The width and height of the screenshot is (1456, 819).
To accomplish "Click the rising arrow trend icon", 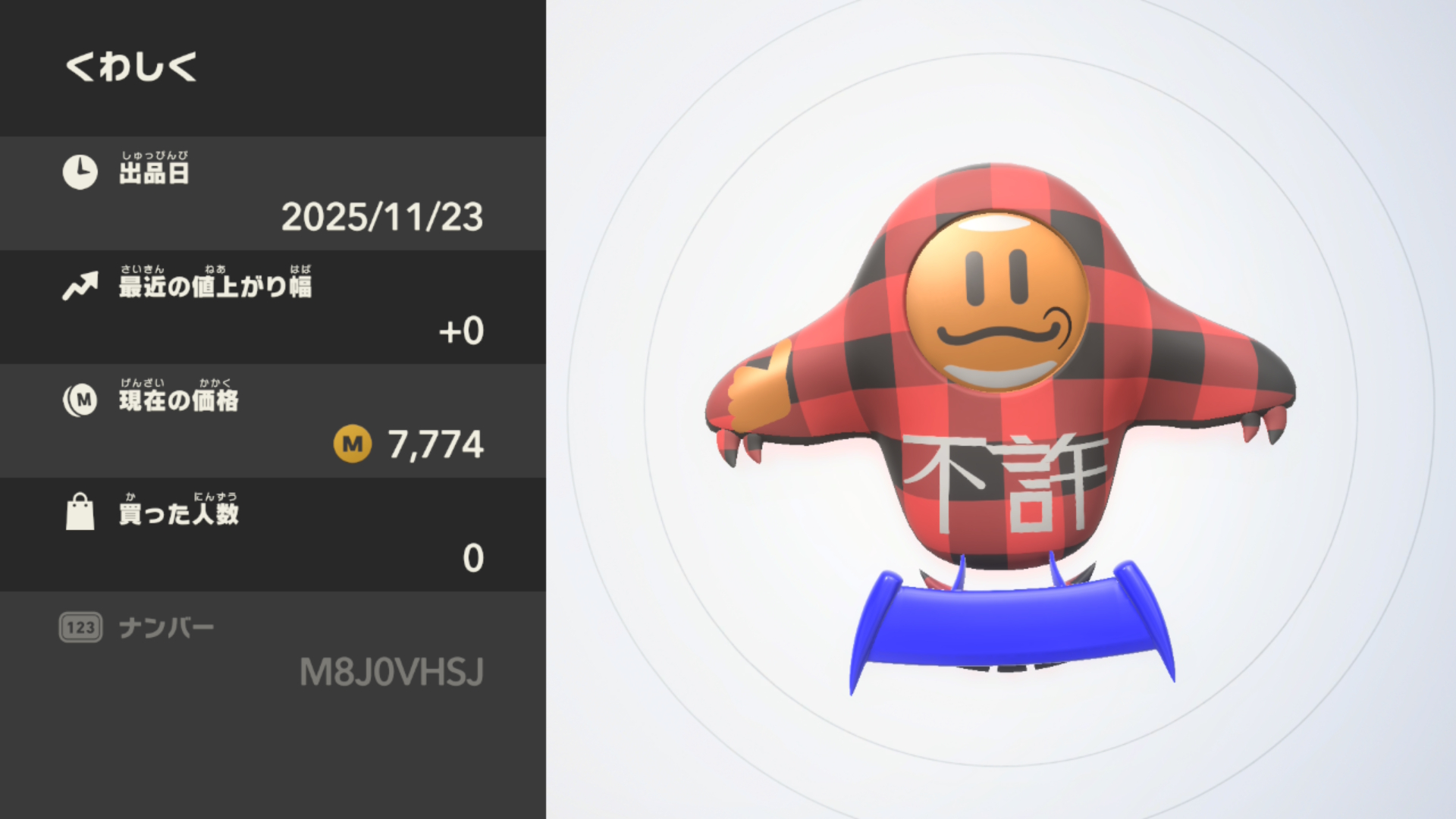I will (x=80, y=286).
